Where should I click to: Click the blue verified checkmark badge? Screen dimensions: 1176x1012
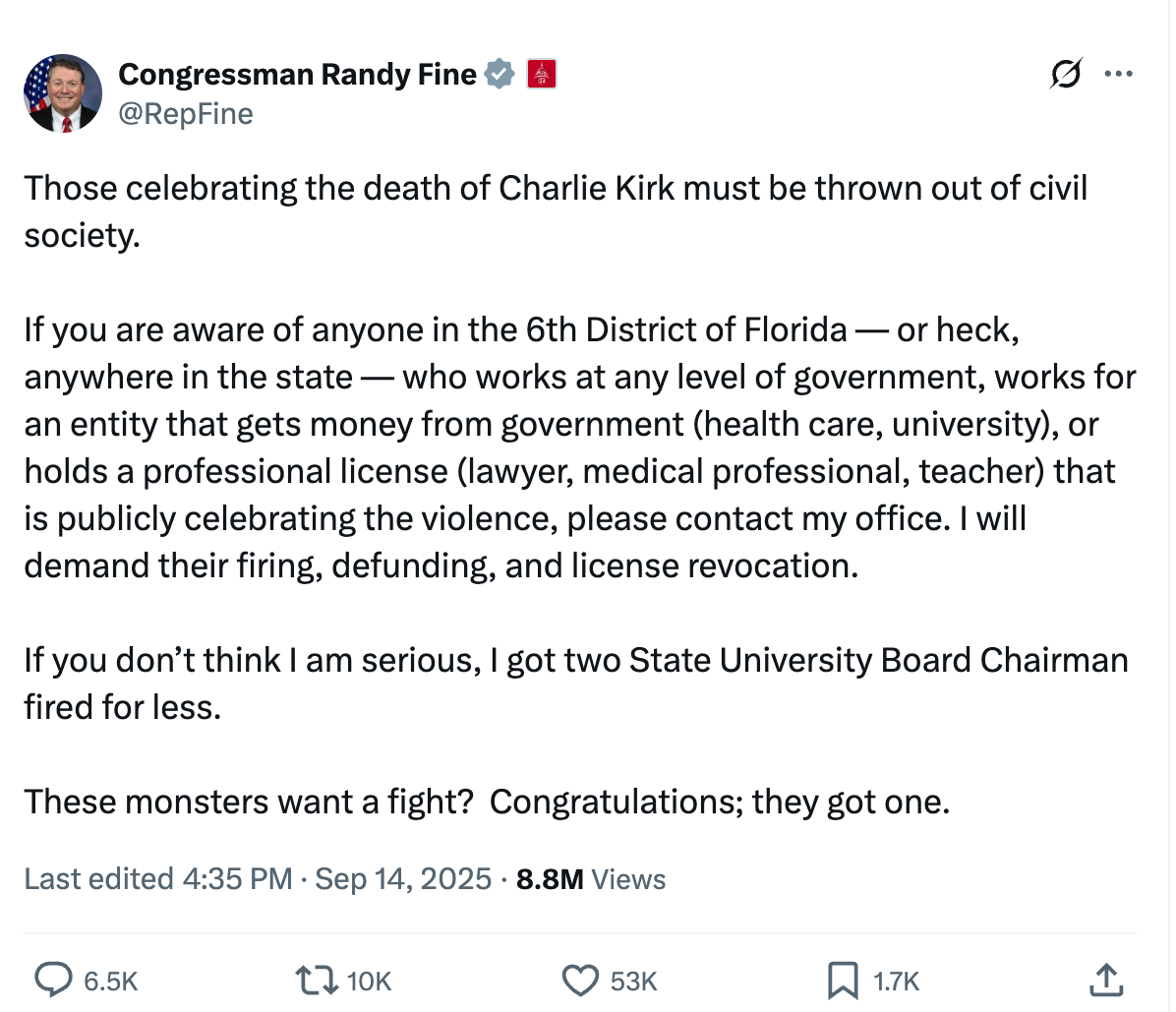coord(500,74)
